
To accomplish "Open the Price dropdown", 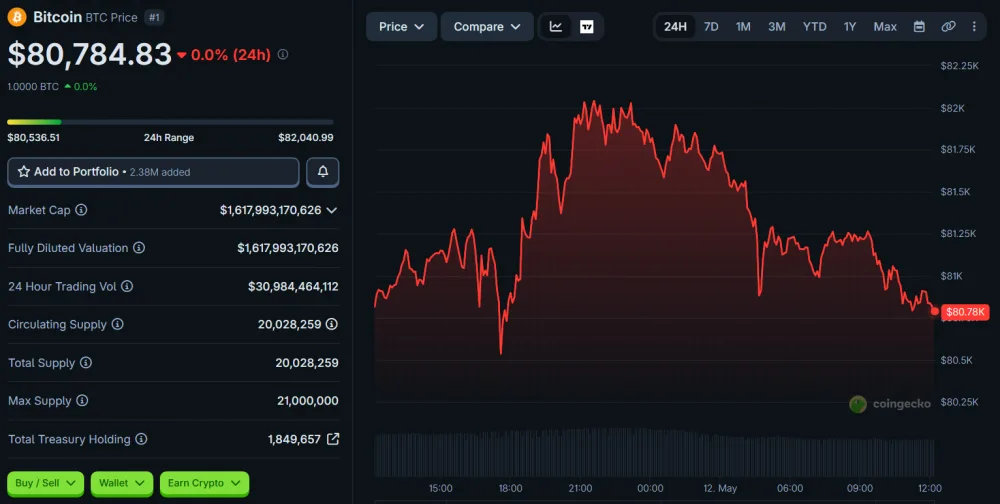I will 401,27.
